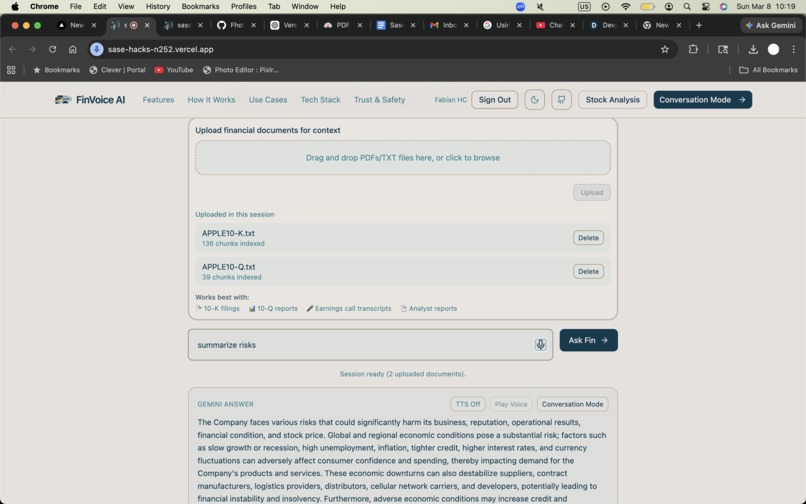Go forward with the forward arrow
806x504 pixels.
click(x=32, y=49)
